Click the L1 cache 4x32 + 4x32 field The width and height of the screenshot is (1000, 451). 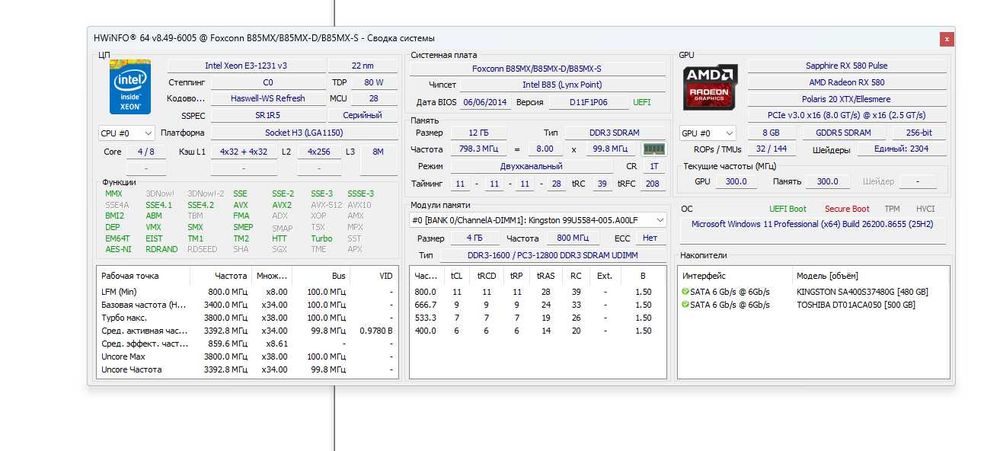[x=244, y=152]
